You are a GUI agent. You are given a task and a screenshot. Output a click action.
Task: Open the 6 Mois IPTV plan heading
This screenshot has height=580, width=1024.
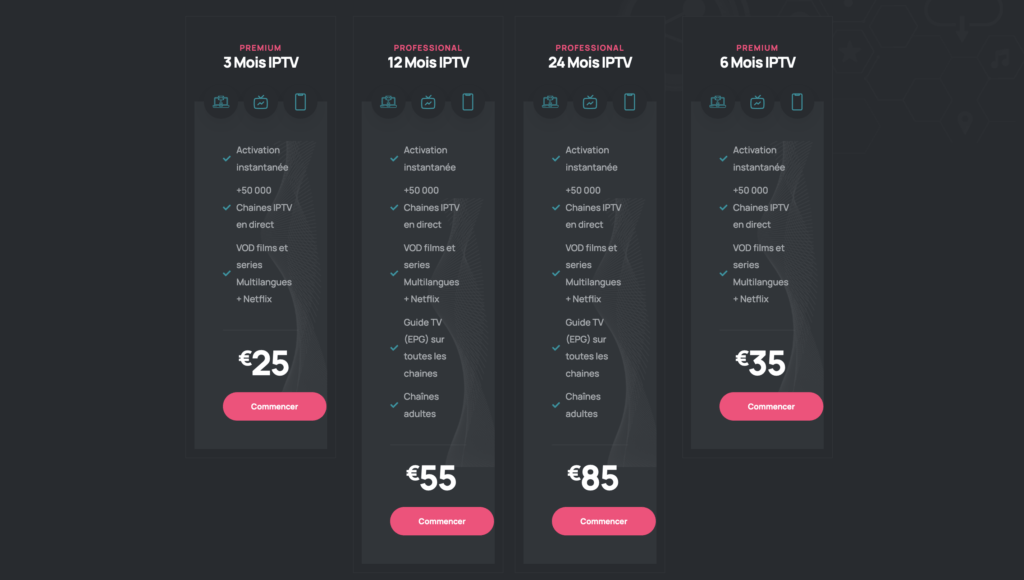tap(757, 62)
